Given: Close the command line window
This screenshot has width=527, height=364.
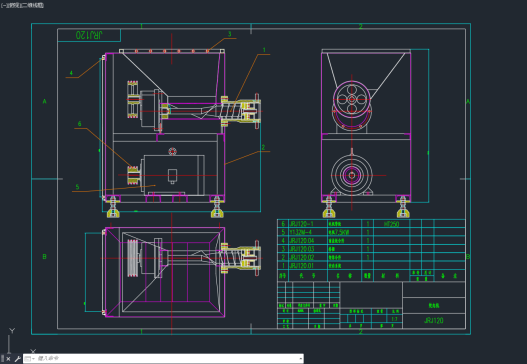Looking at the screenshot, I should 8,359.
